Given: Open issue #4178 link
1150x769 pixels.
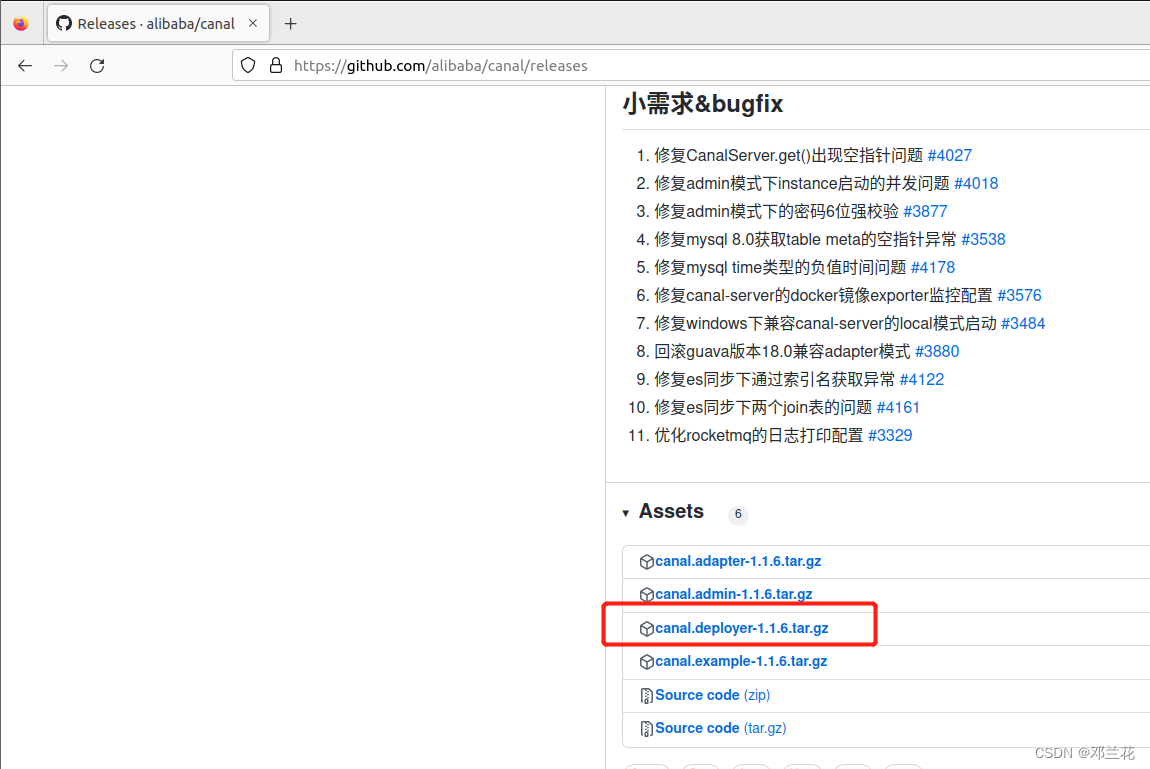Looking at the screenshot, I should [x=933, y=268].
